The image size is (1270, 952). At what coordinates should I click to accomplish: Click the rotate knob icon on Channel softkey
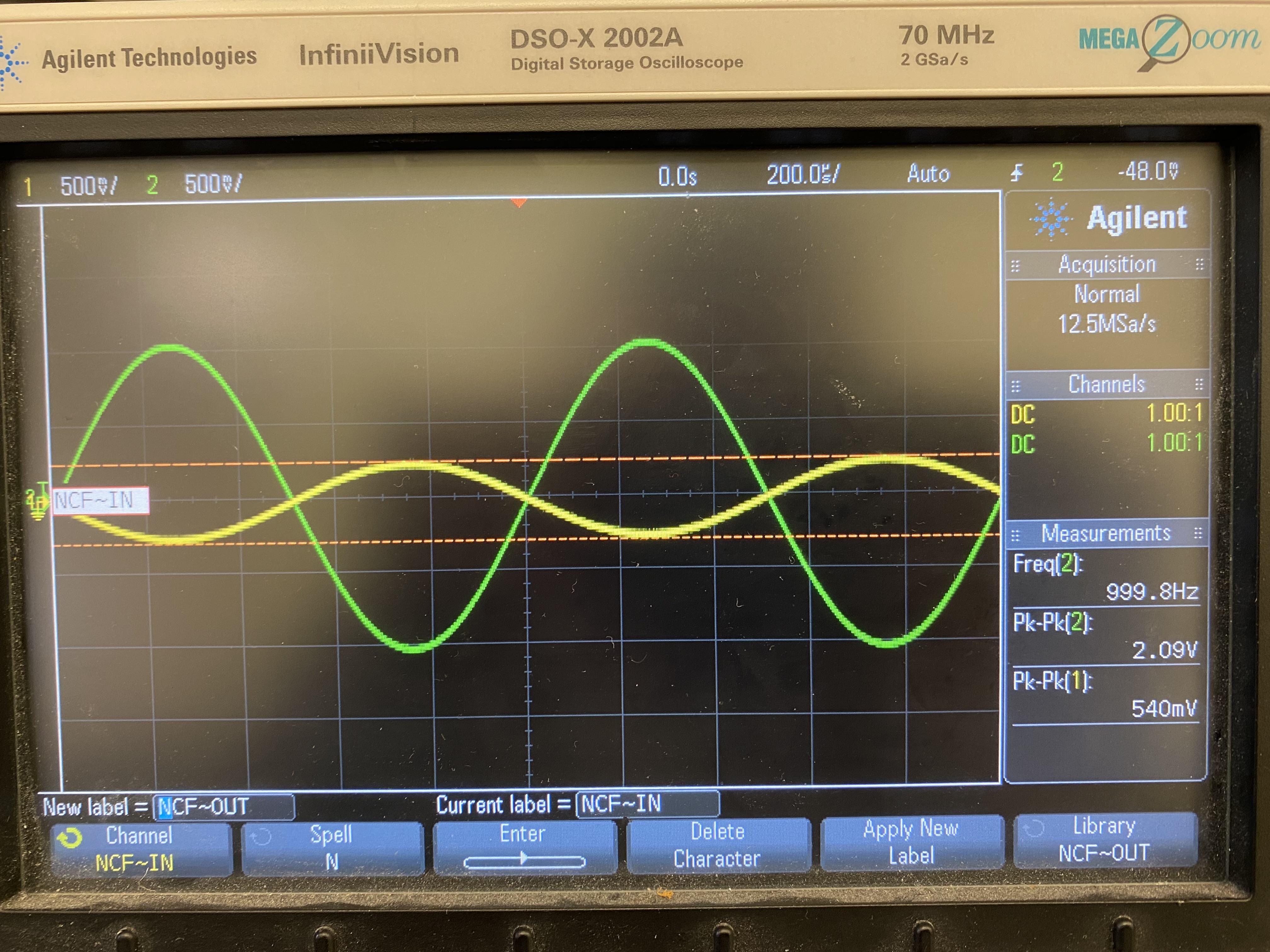point(70,838)
